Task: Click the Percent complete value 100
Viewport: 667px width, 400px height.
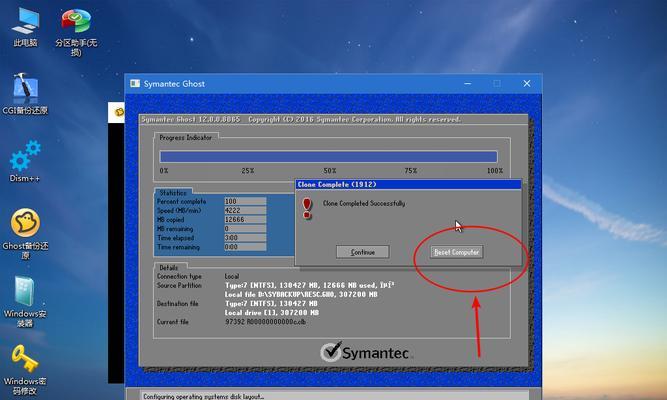Action: coord(245,201)
